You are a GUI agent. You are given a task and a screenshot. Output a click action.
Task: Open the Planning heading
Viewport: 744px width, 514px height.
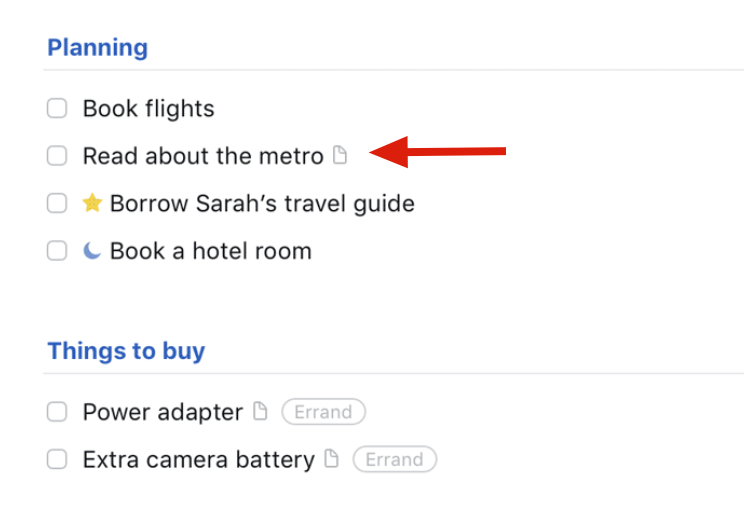click(98, 47)
